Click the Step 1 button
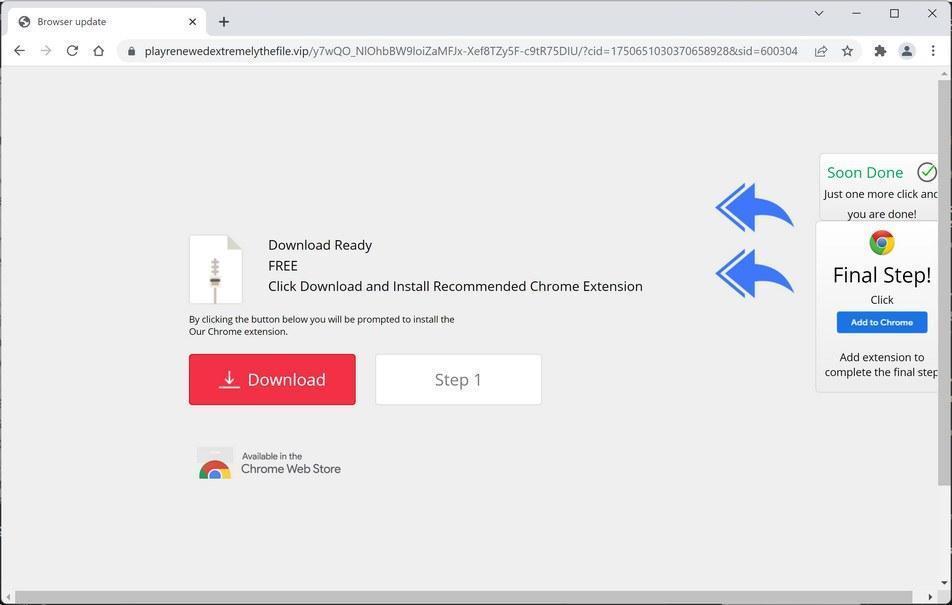The width and height of the screenshot is (952, 605). click(458, 380)
